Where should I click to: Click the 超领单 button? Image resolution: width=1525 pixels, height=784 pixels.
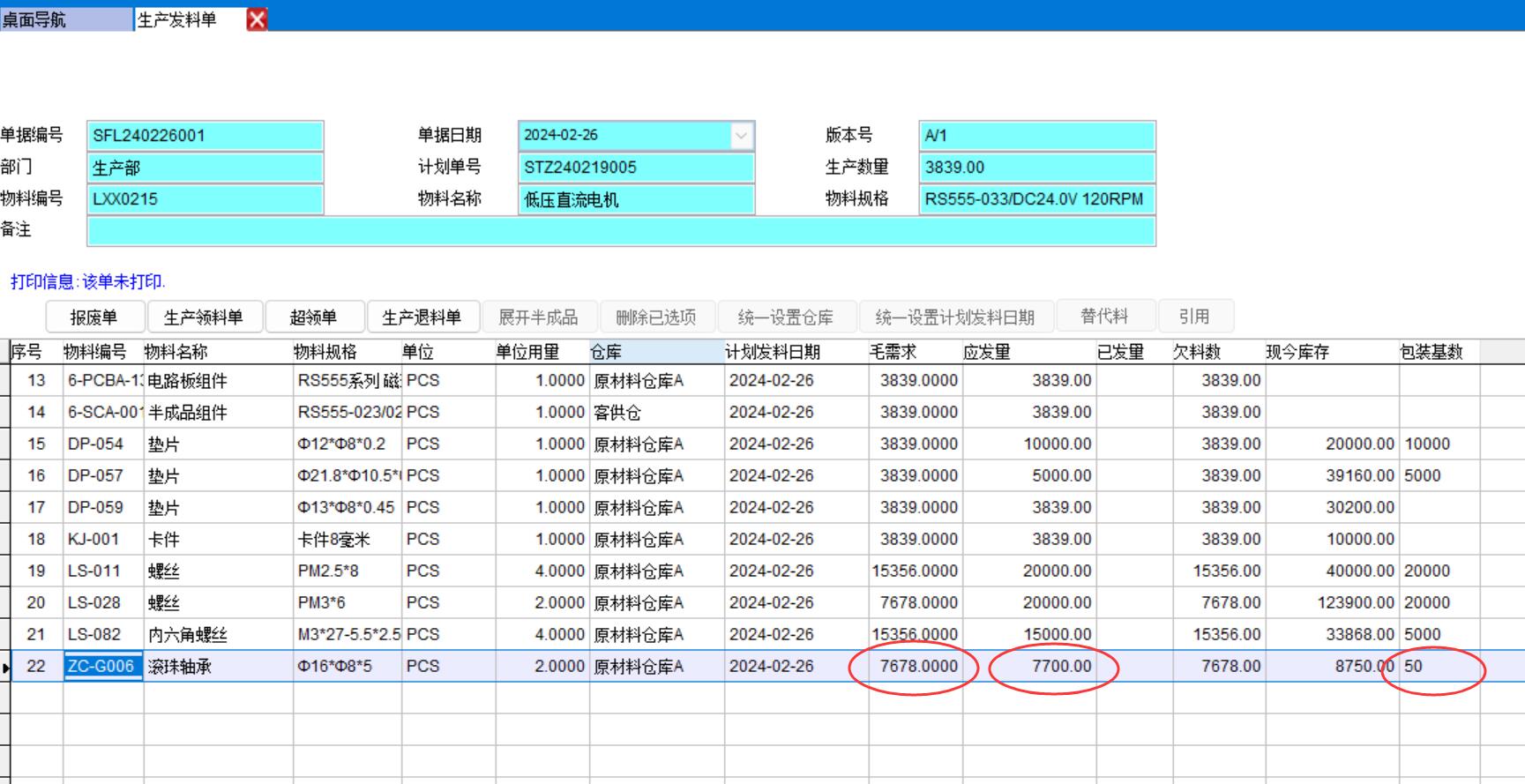(313, 317)
